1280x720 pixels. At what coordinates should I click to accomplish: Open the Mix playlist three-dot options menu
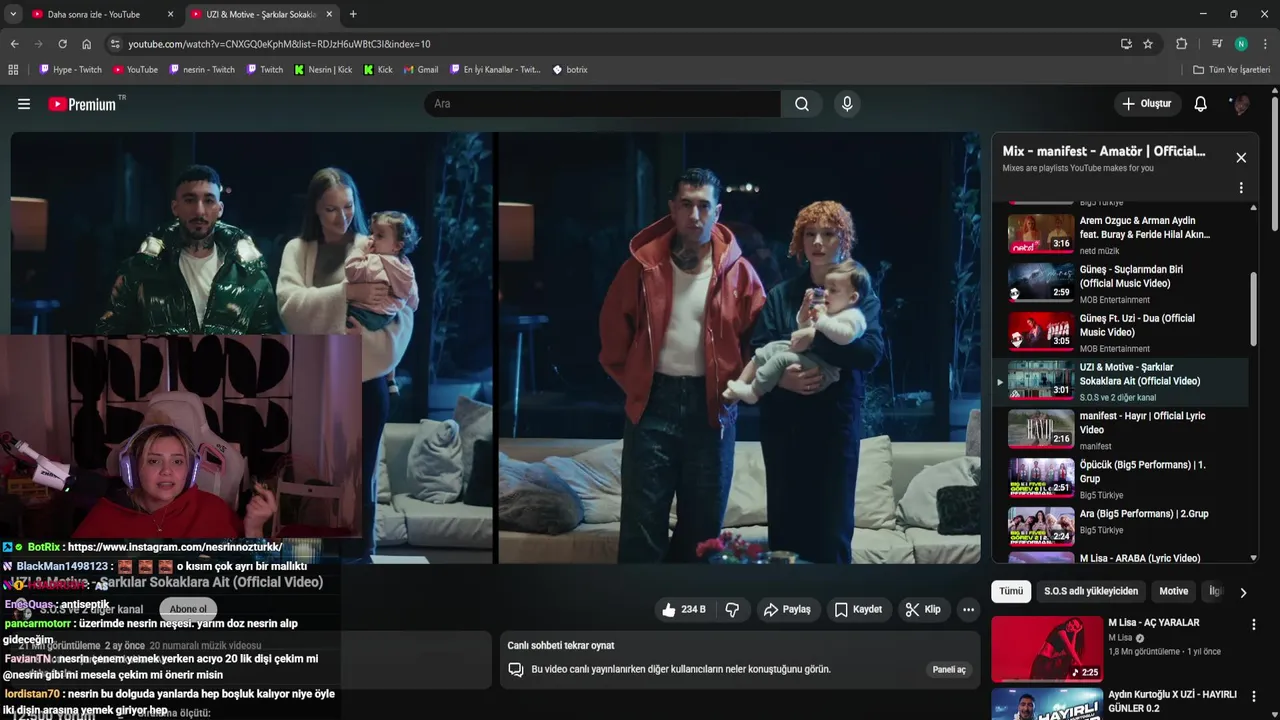point(1241,188)
